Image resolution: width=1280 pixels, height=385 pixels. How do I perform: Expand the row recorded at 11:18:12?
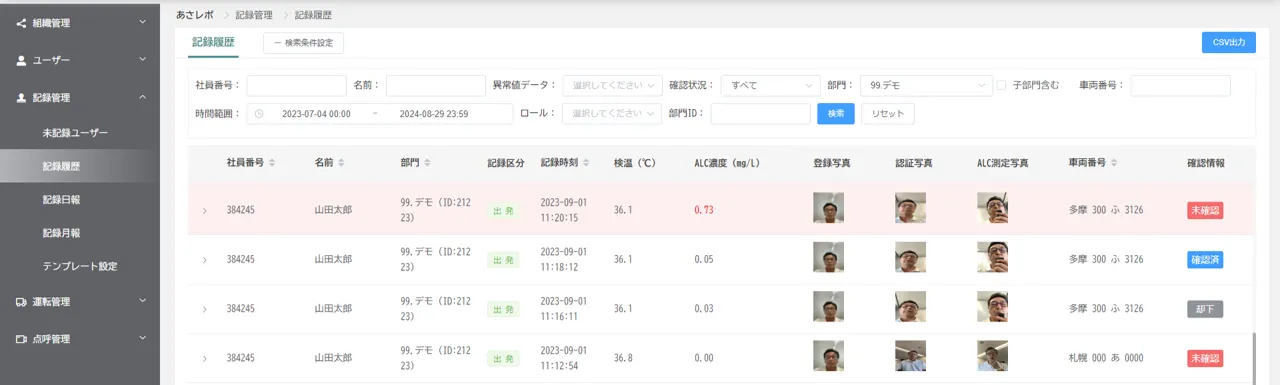click(205, 260)
